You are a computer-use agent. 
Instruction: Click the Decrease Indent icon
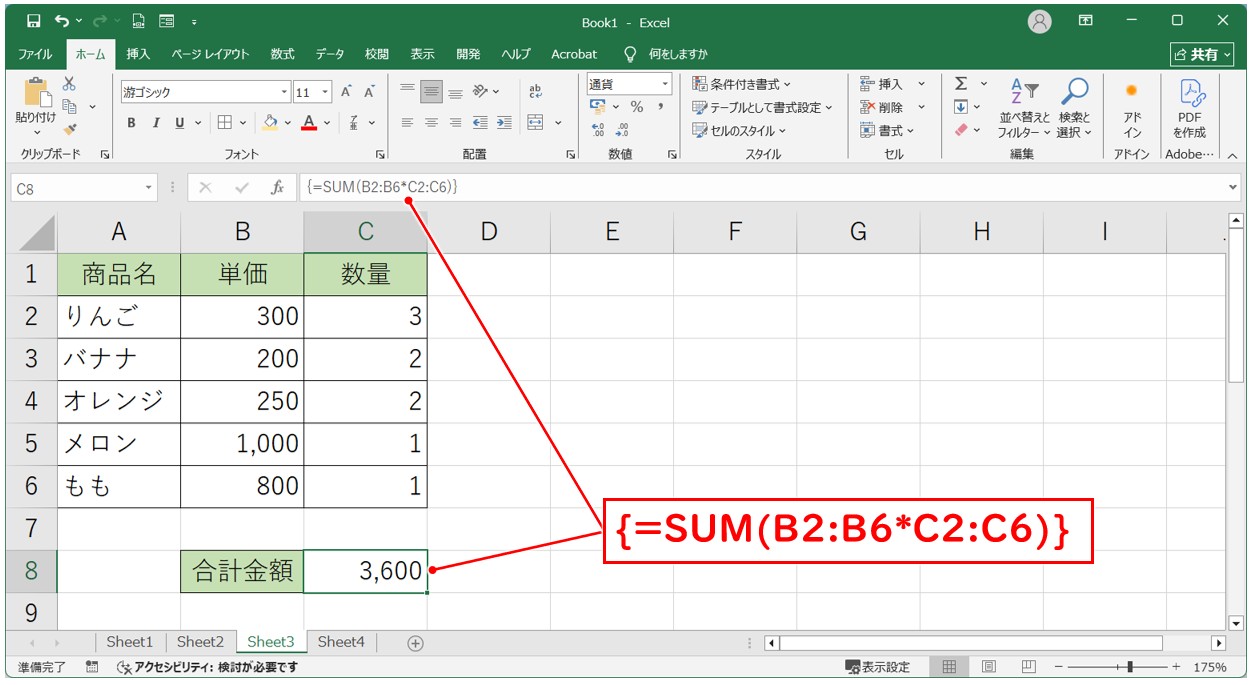[480, 123]
